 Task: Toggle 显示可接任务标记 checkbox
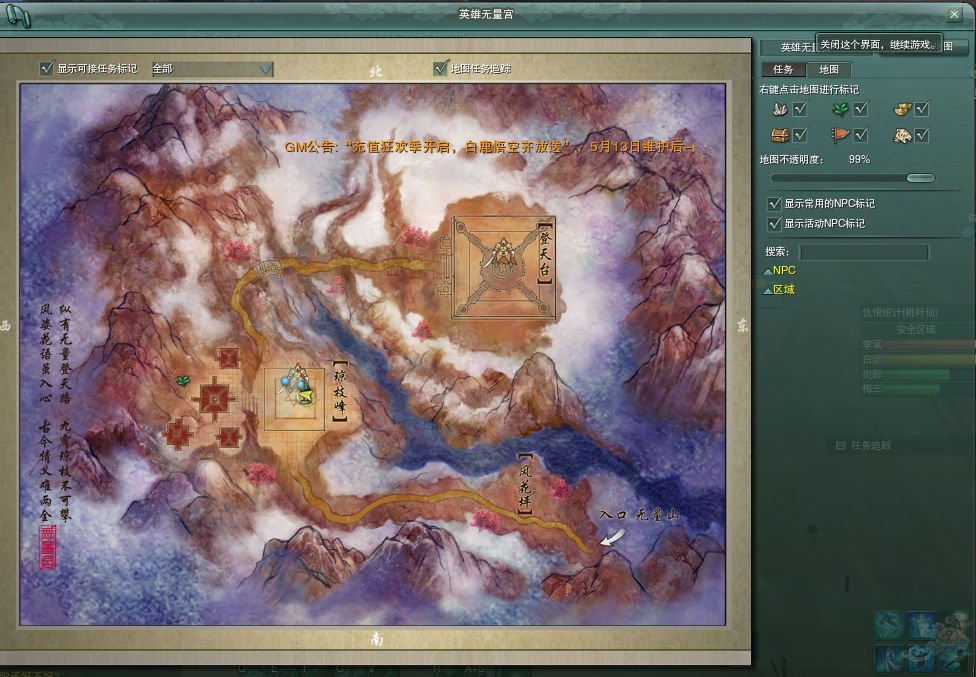(46, 69)
